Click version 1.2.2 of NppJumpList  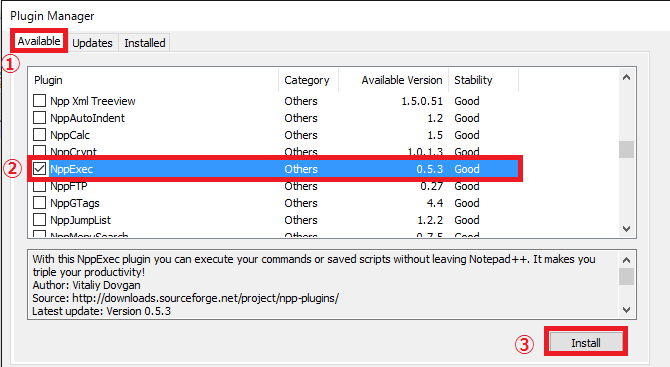click(430, 220)
